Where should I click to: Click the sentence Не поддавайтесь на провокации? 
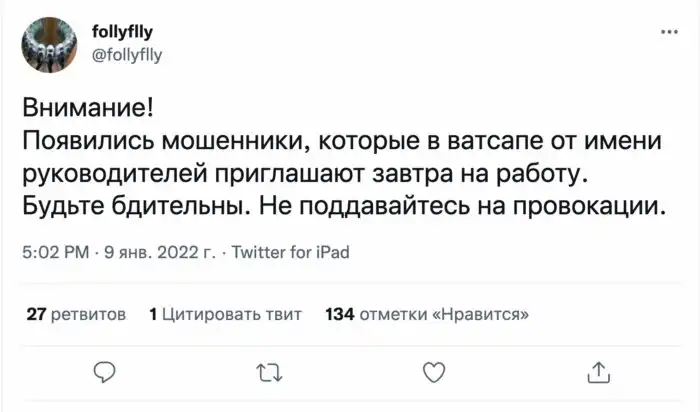[451, 209]
